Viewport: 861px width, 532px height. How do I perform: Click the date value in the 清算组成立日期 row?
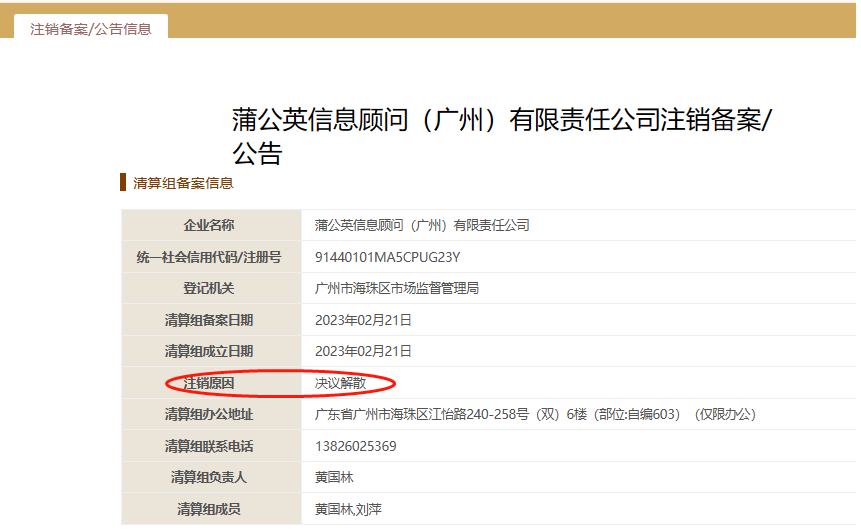pyautogui.click(x=363, y=352)
